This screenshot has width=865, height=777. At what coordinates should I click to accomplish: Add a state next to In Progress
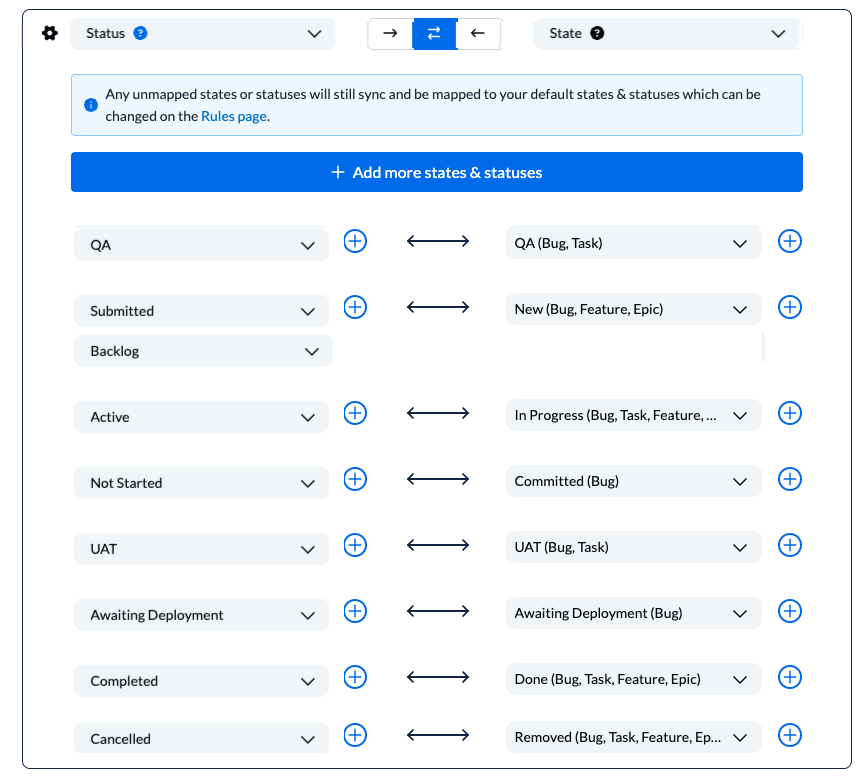pyautogui.click(x=790, y=413)
